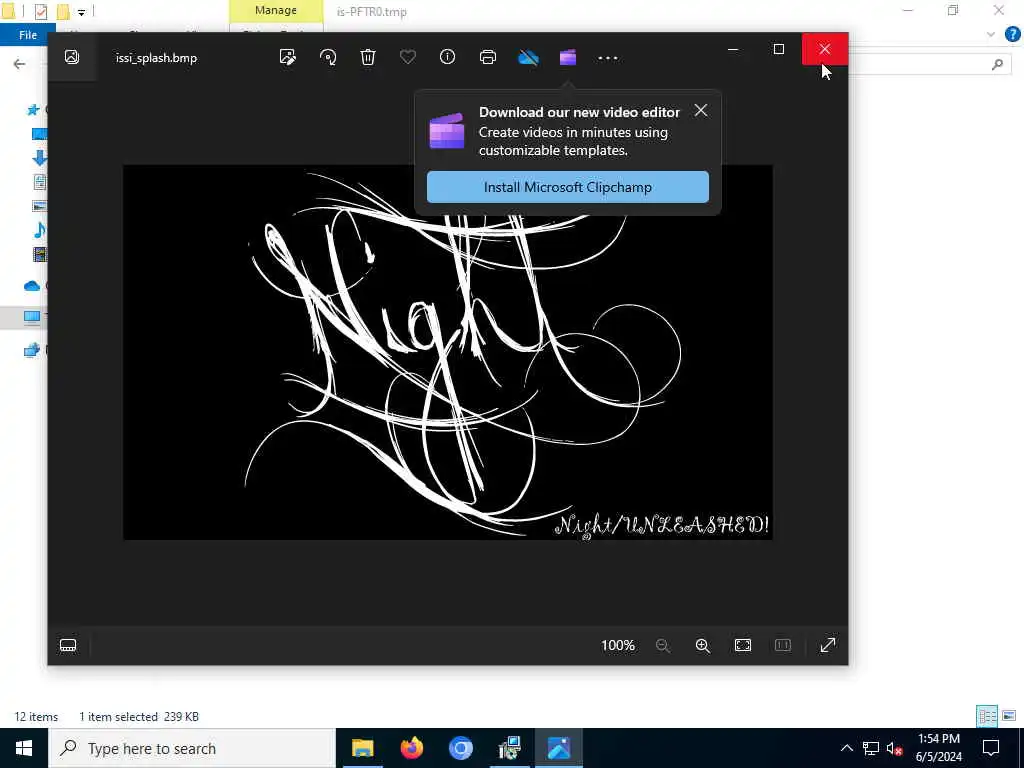Select Downloads arrow icon in Explorer sidebar

click(39, 157)
